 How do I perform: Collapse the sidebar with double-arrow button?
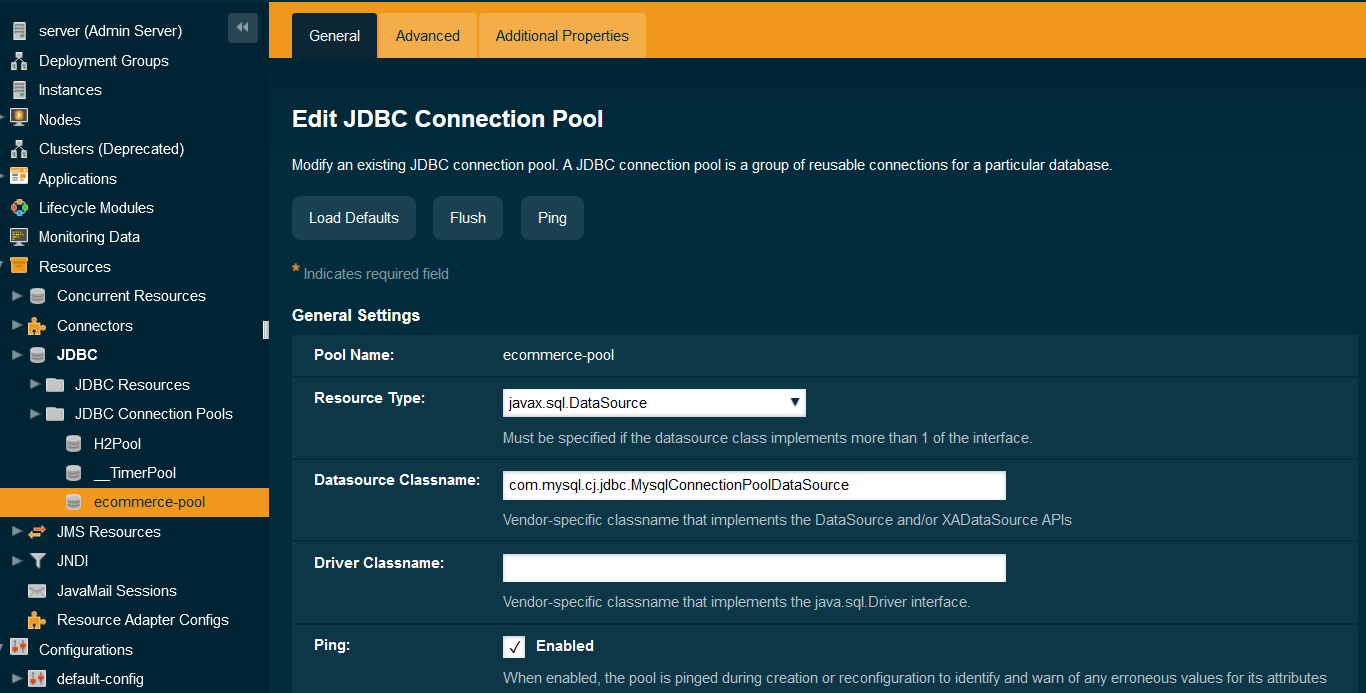pyautogui.click(x=243, y=28)
